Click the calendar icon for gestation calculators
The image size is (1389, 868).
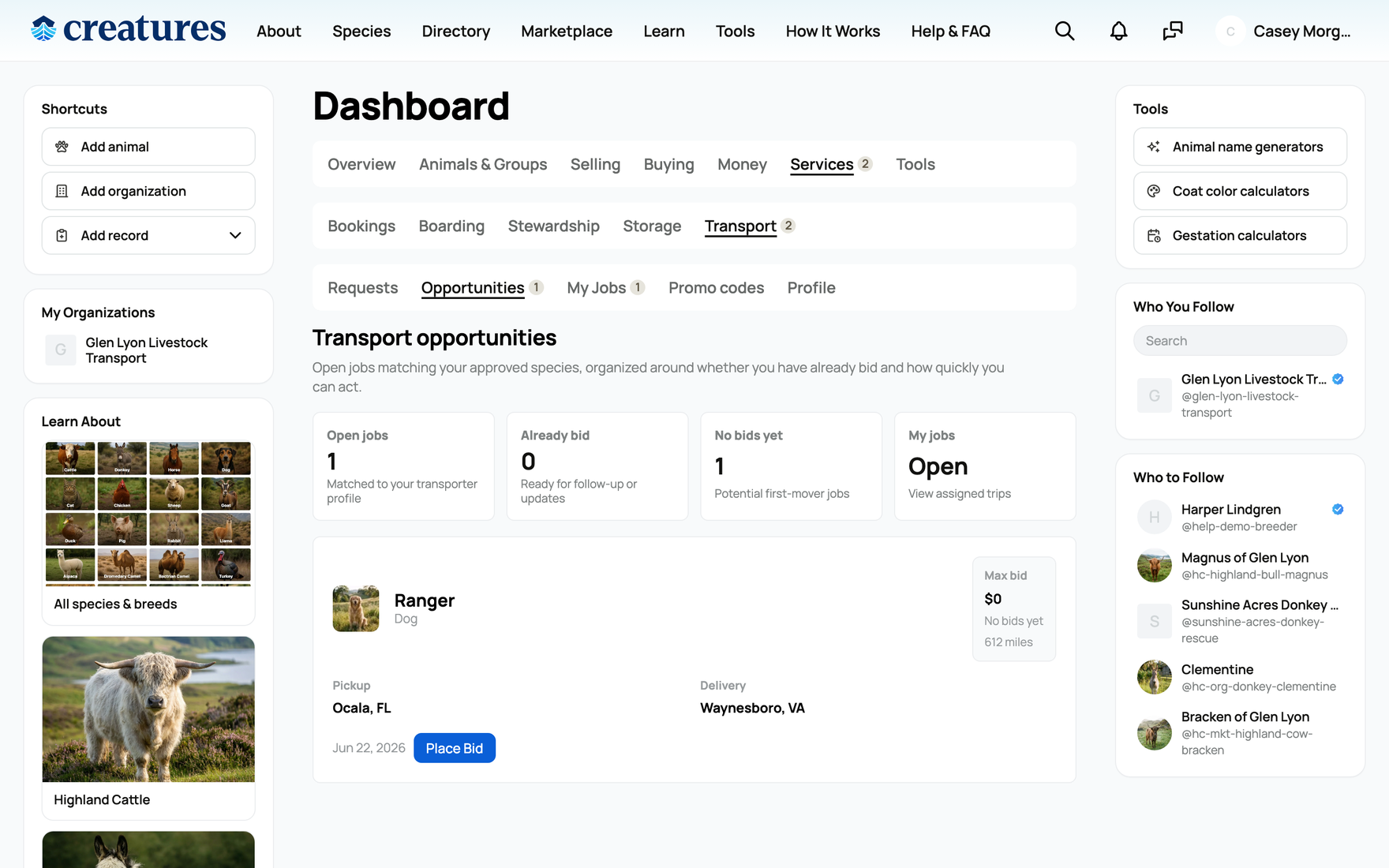[x=1154, y=235]
